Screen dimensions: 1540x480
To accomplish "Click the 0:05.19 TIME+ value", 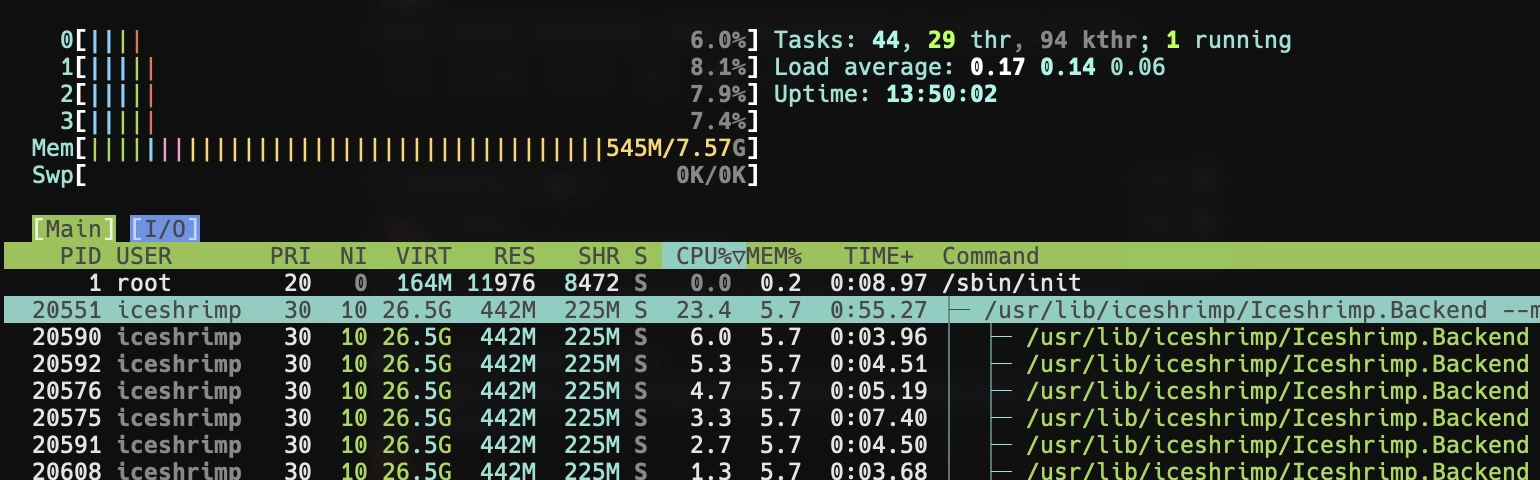I will (879, 391).
